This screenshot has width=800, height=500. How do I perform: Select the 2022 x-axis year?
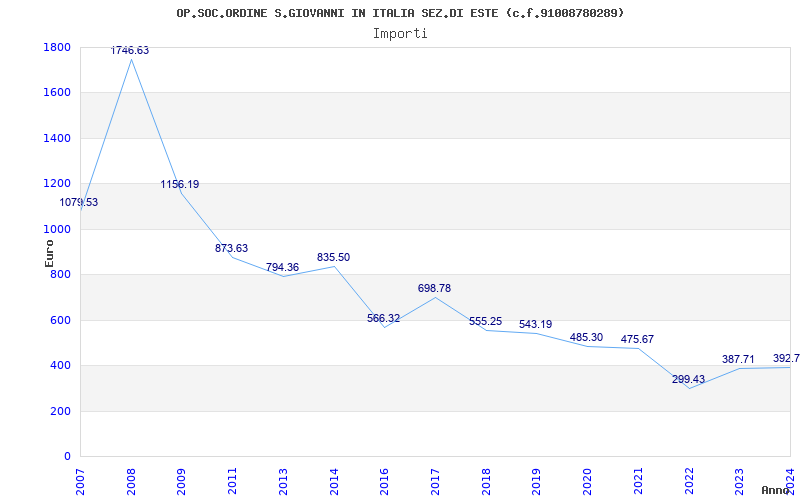tap(689, 481)
